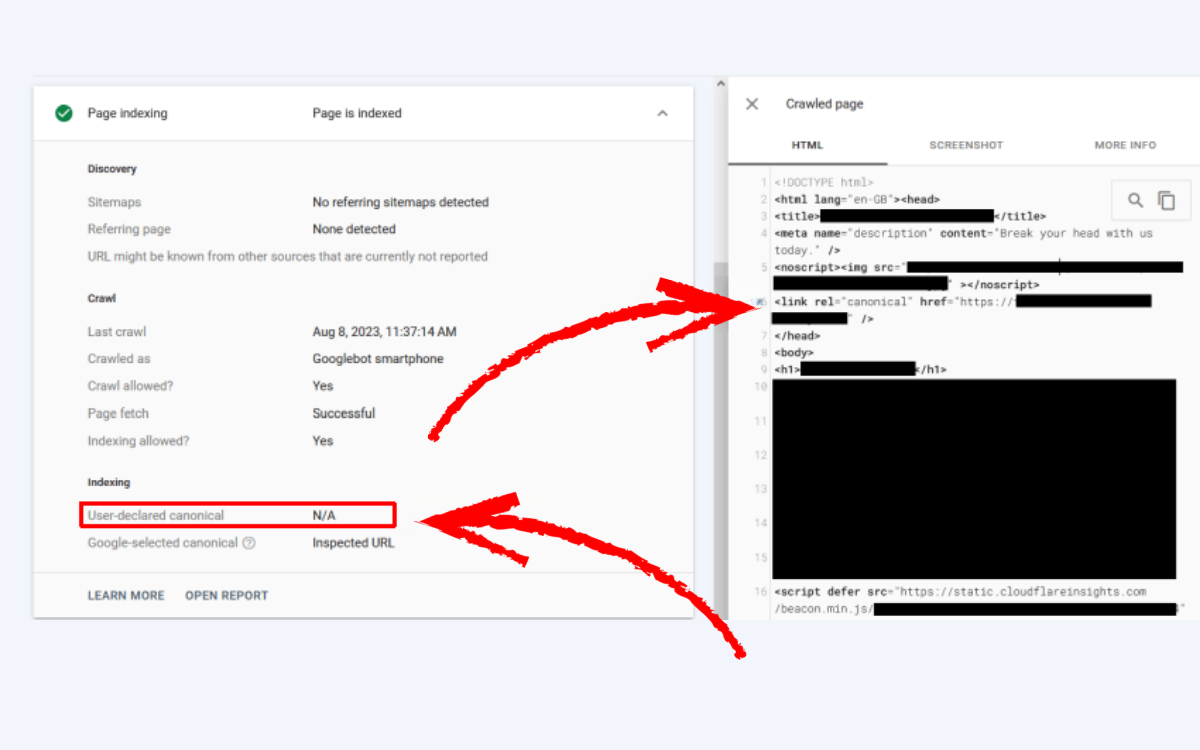The image size is (1200, 750).
Task: Click the LEARN MORE link
Action: [x=126, y=595]
